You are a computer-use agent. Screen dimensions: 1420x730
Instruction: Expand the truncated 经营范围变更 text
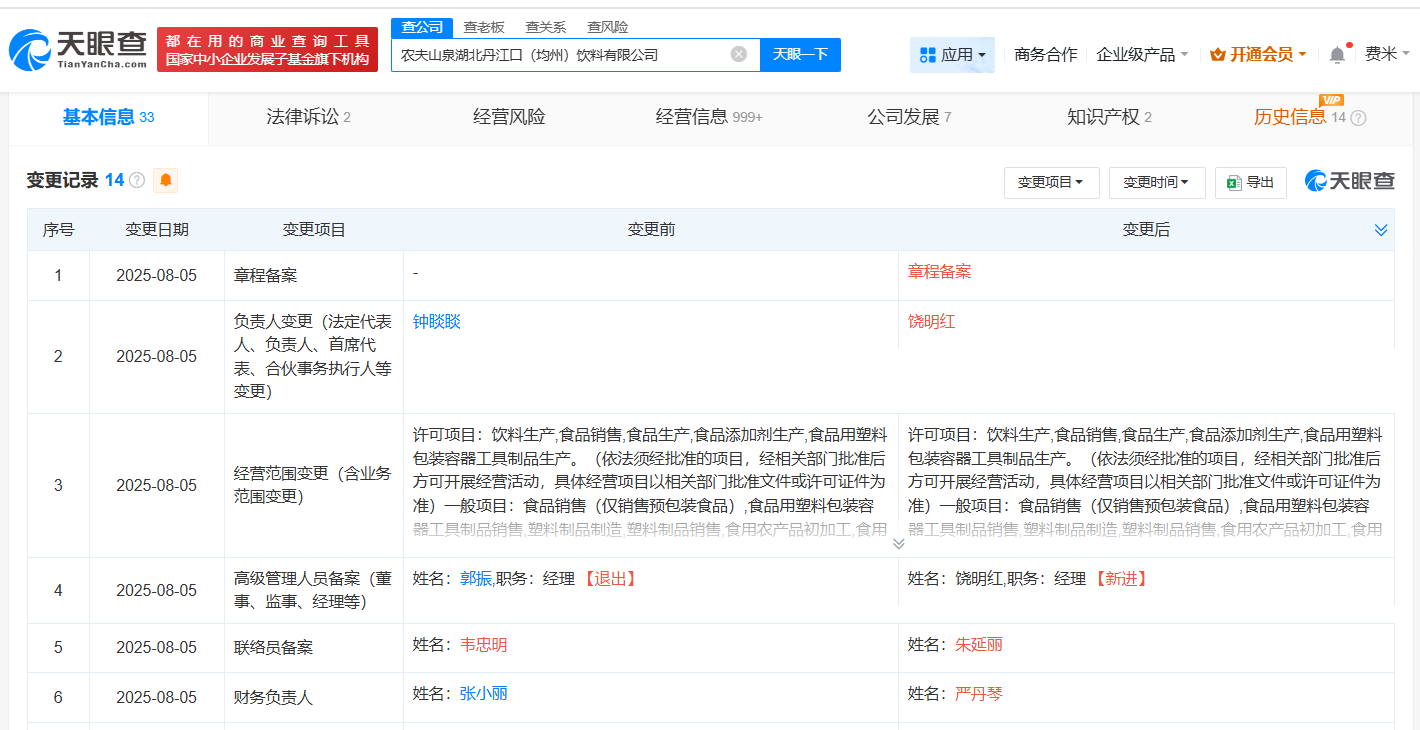(898, 543)
